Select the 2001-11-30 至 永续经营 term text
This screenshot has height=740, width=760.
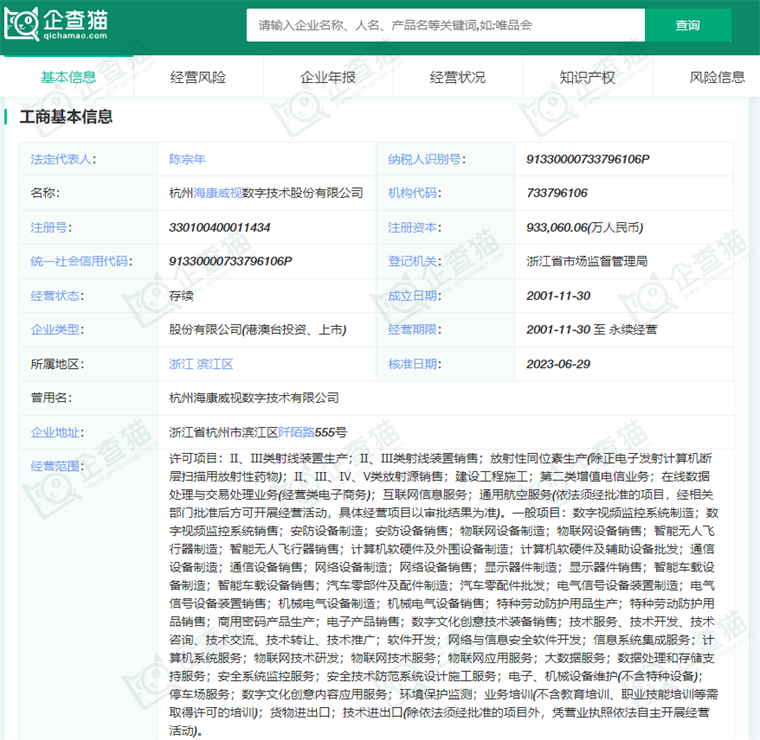[592, 330]
